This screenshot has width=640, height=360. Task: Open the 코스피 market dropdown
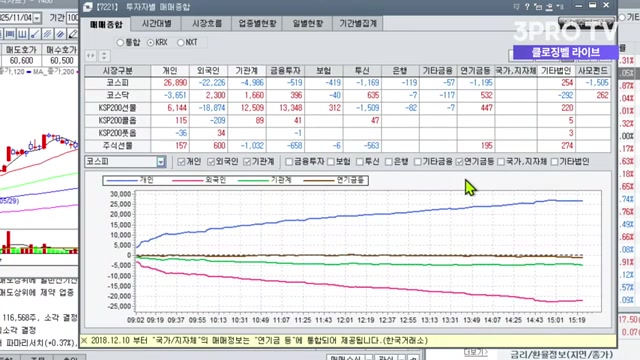pyautogui.click(x=161, y=162)
